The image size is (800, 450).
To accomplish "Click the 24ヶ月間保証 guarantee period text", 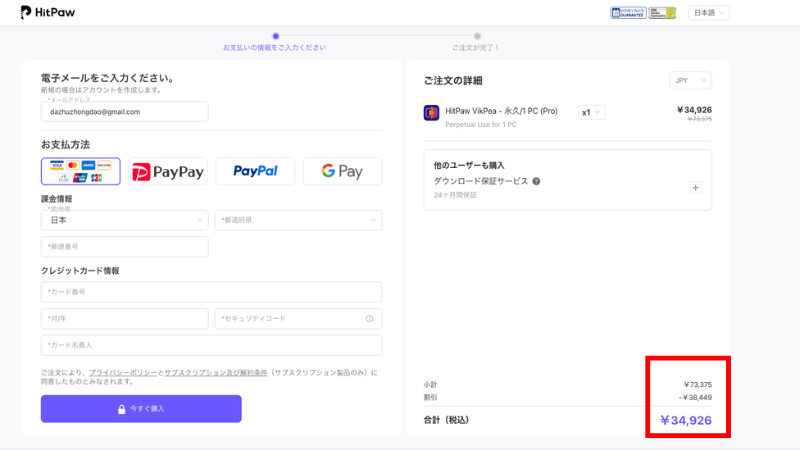I will [455, 195].
